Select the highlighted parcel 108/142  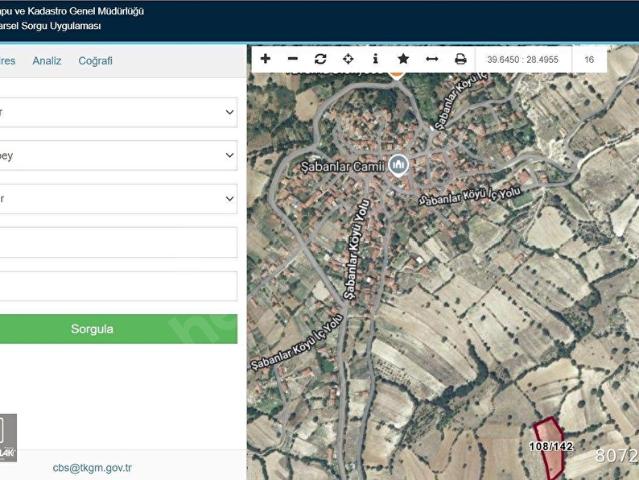pyautogui.click(x=550, y=447)
